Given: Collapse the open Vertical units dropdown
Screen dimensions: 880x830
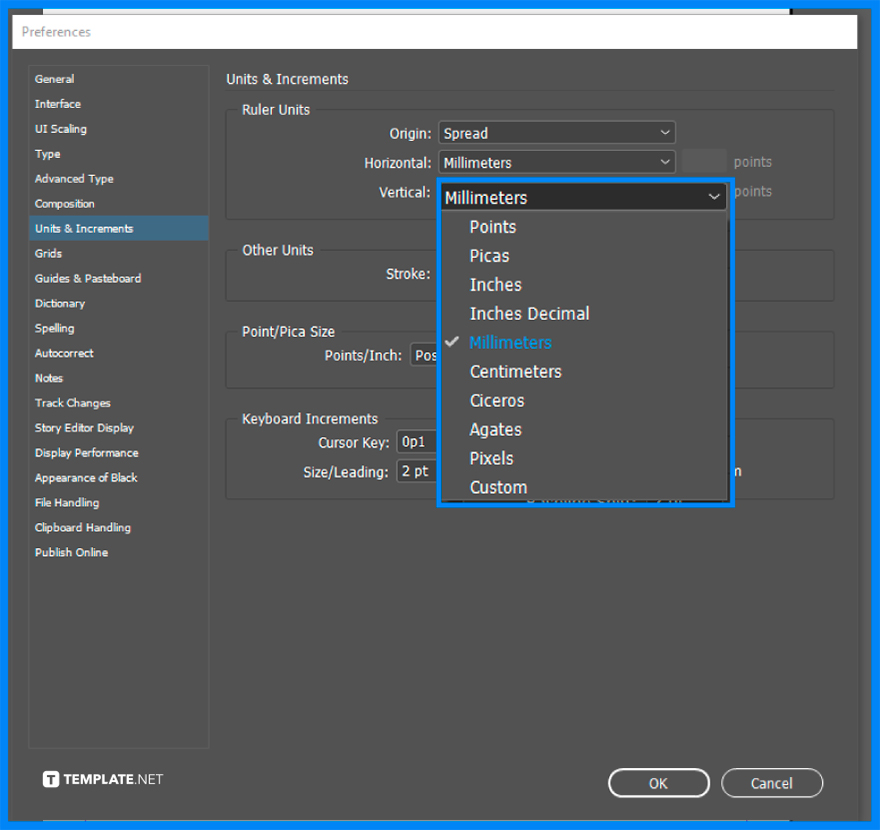Looking at the screenshot, I should tap(584, 197).
